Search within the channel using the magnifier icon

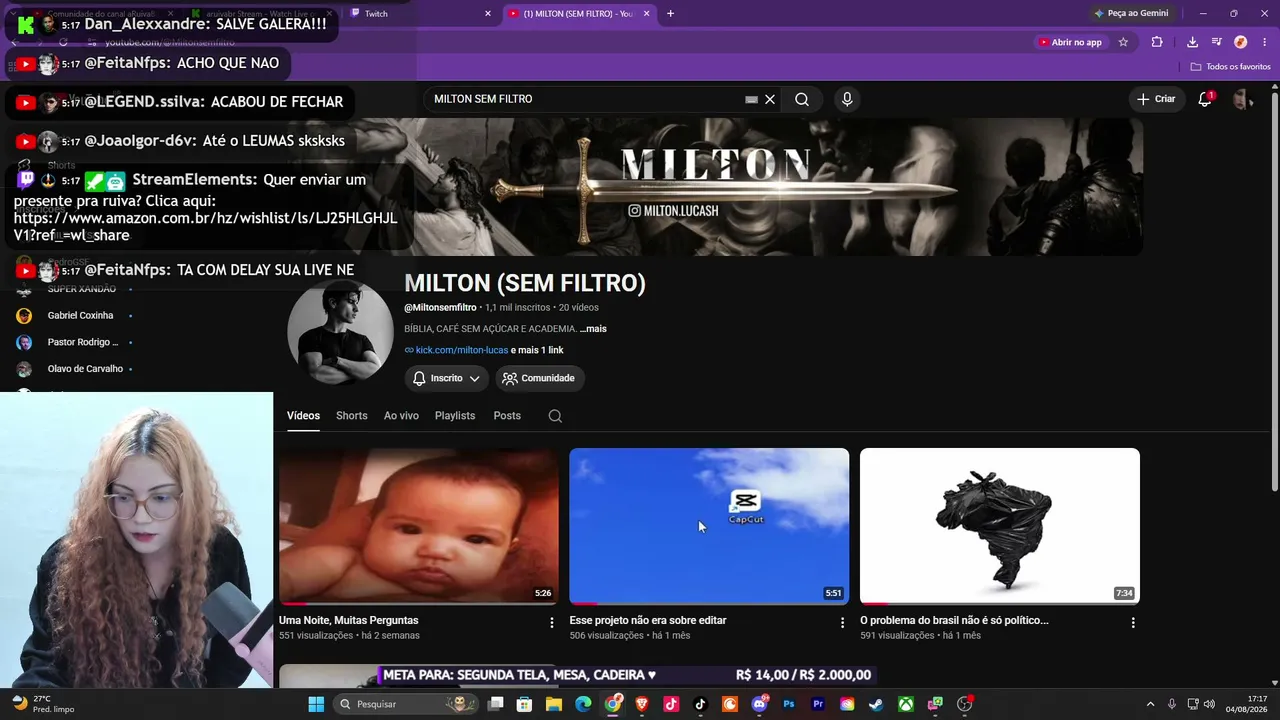pyautogui.click(x=555, y=416)
